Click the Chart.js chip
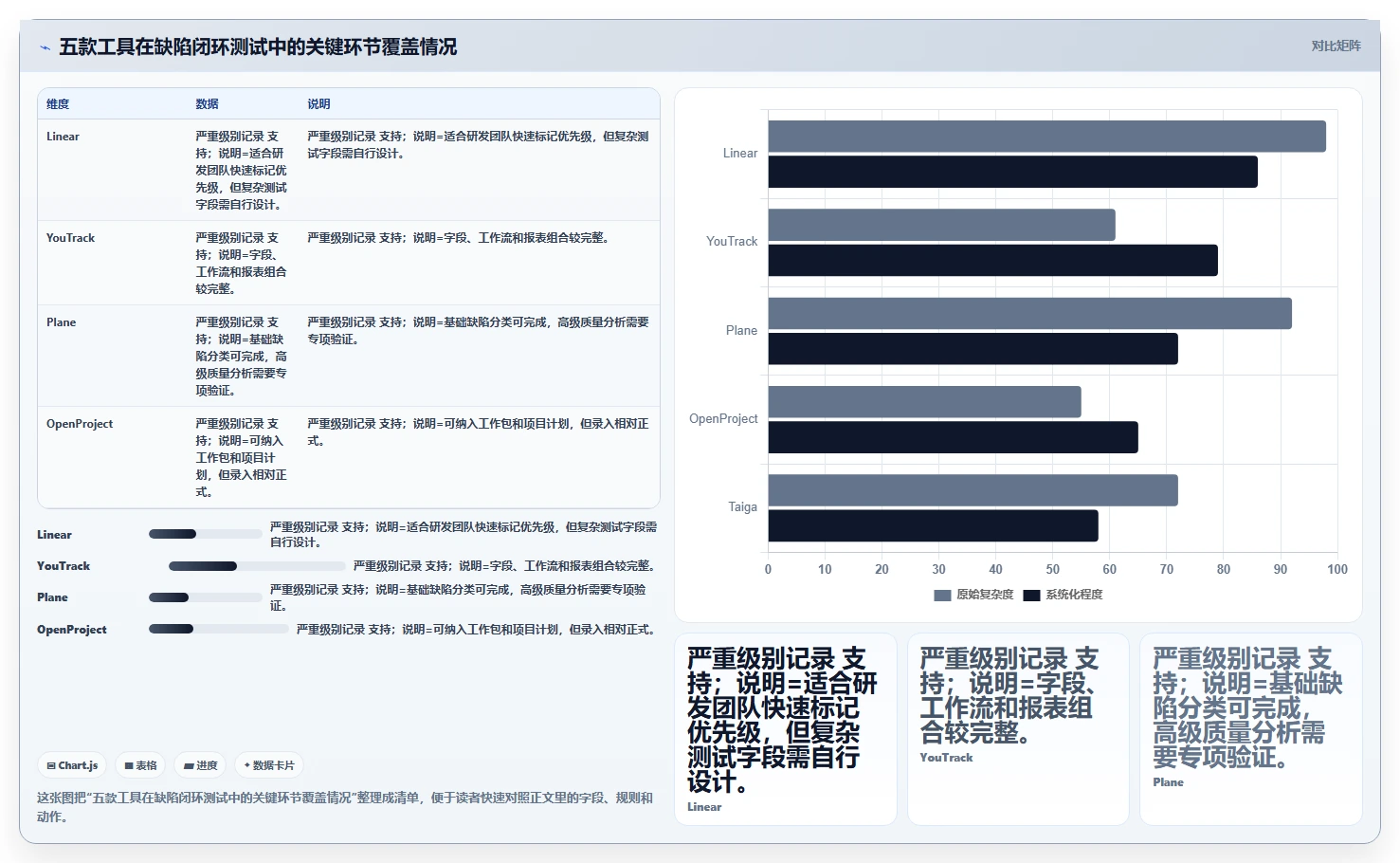 tap(72, 765)
